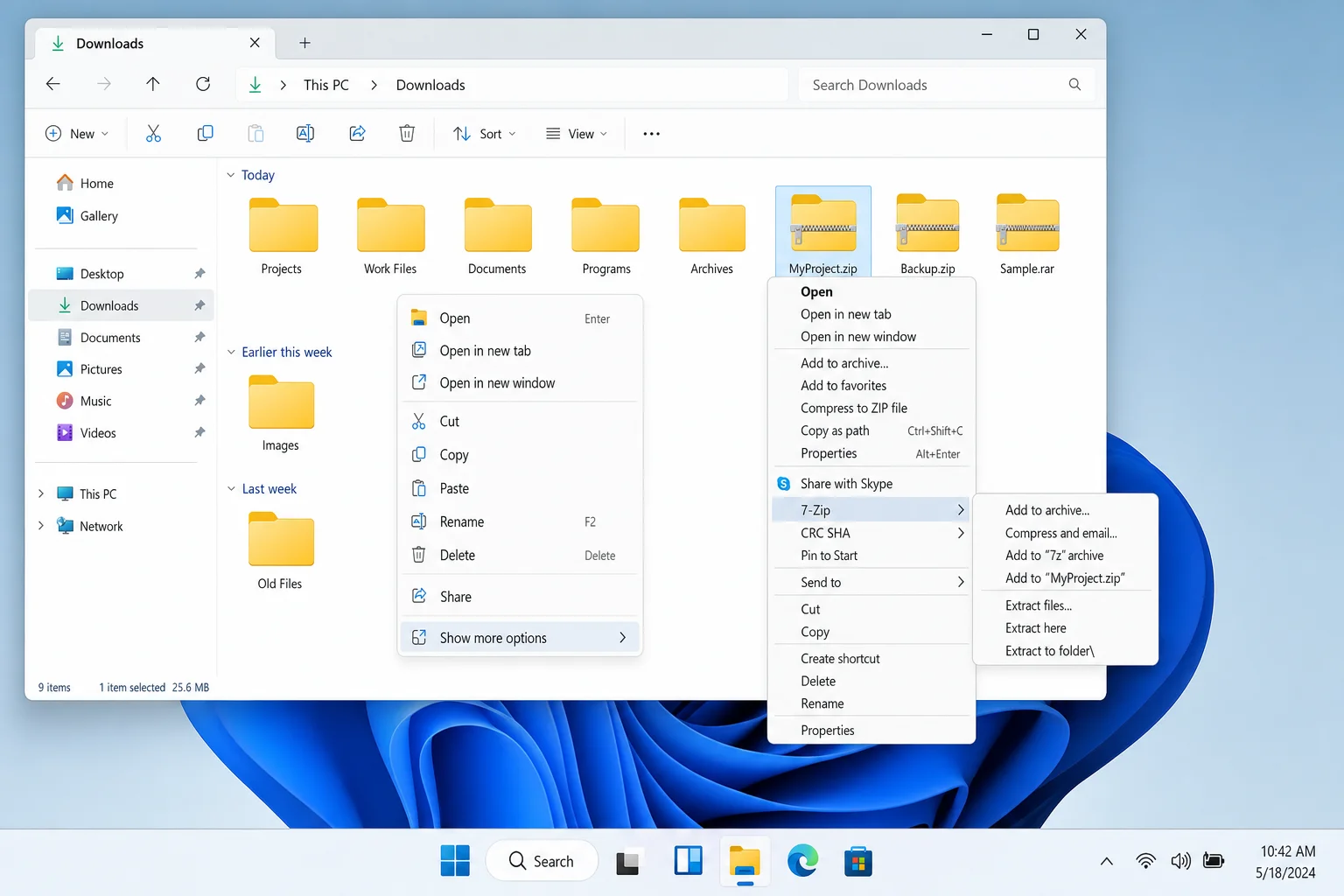1344x896 pixels.
Task: Go back with the left arrow button
Action: point(53,84)
